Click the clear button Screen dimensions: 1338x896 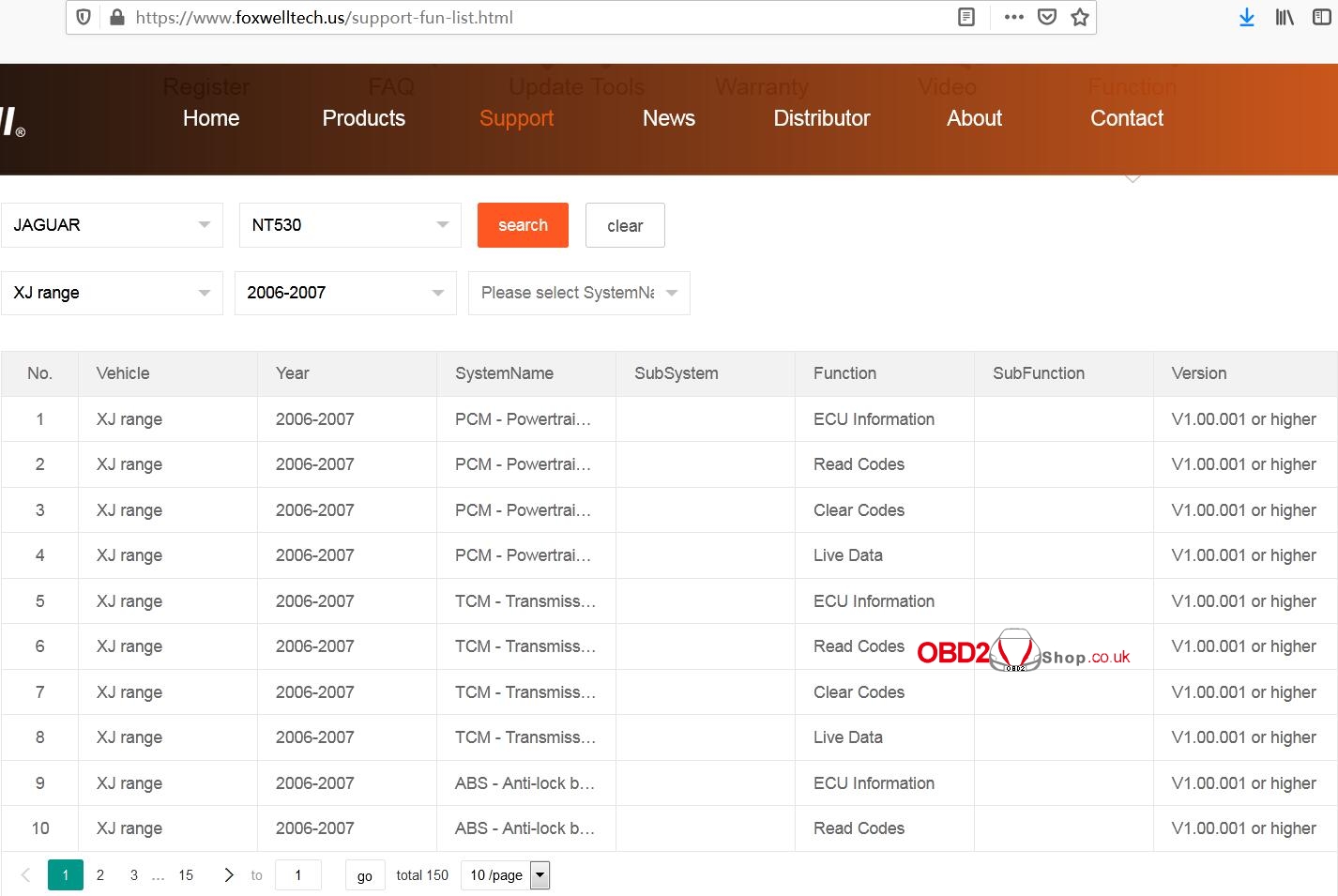625,225
